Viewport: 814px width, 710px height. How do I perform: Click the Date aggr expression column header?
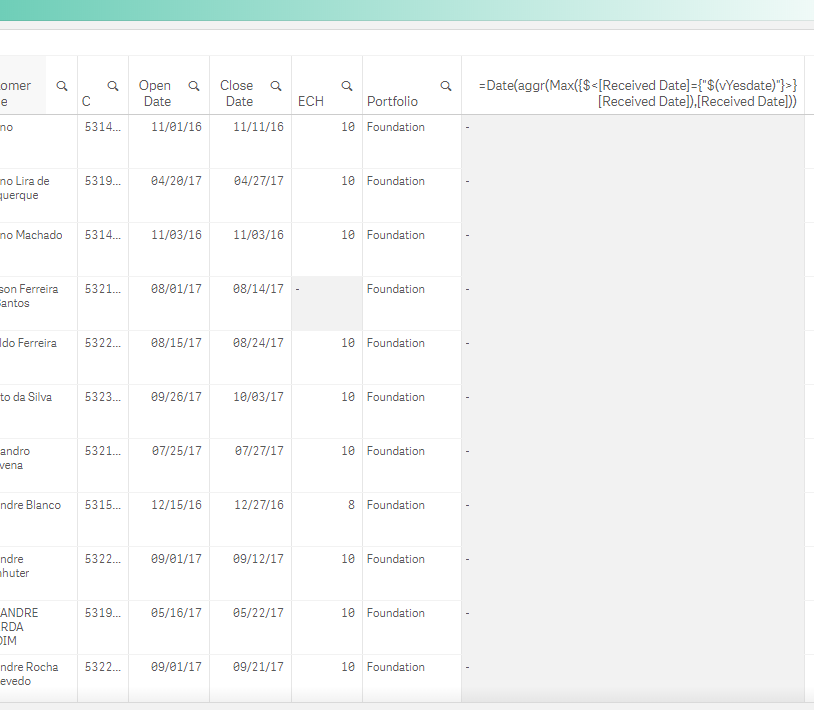[x=637, y=93]
